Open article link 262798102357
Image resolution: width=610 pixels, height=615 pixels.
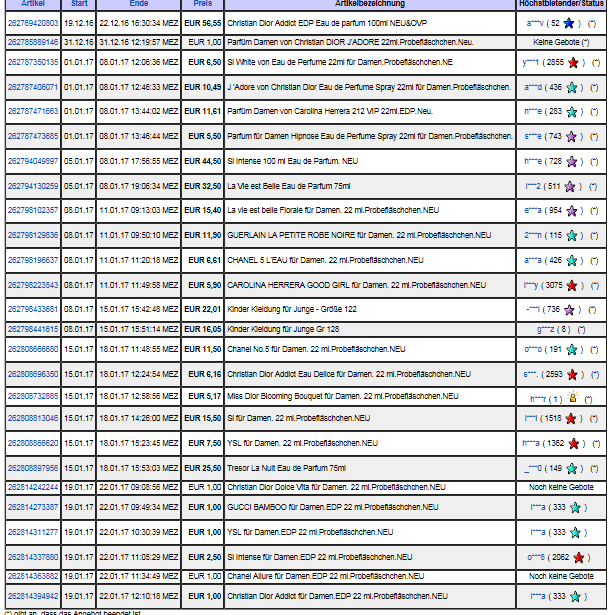tap(33, 210)
